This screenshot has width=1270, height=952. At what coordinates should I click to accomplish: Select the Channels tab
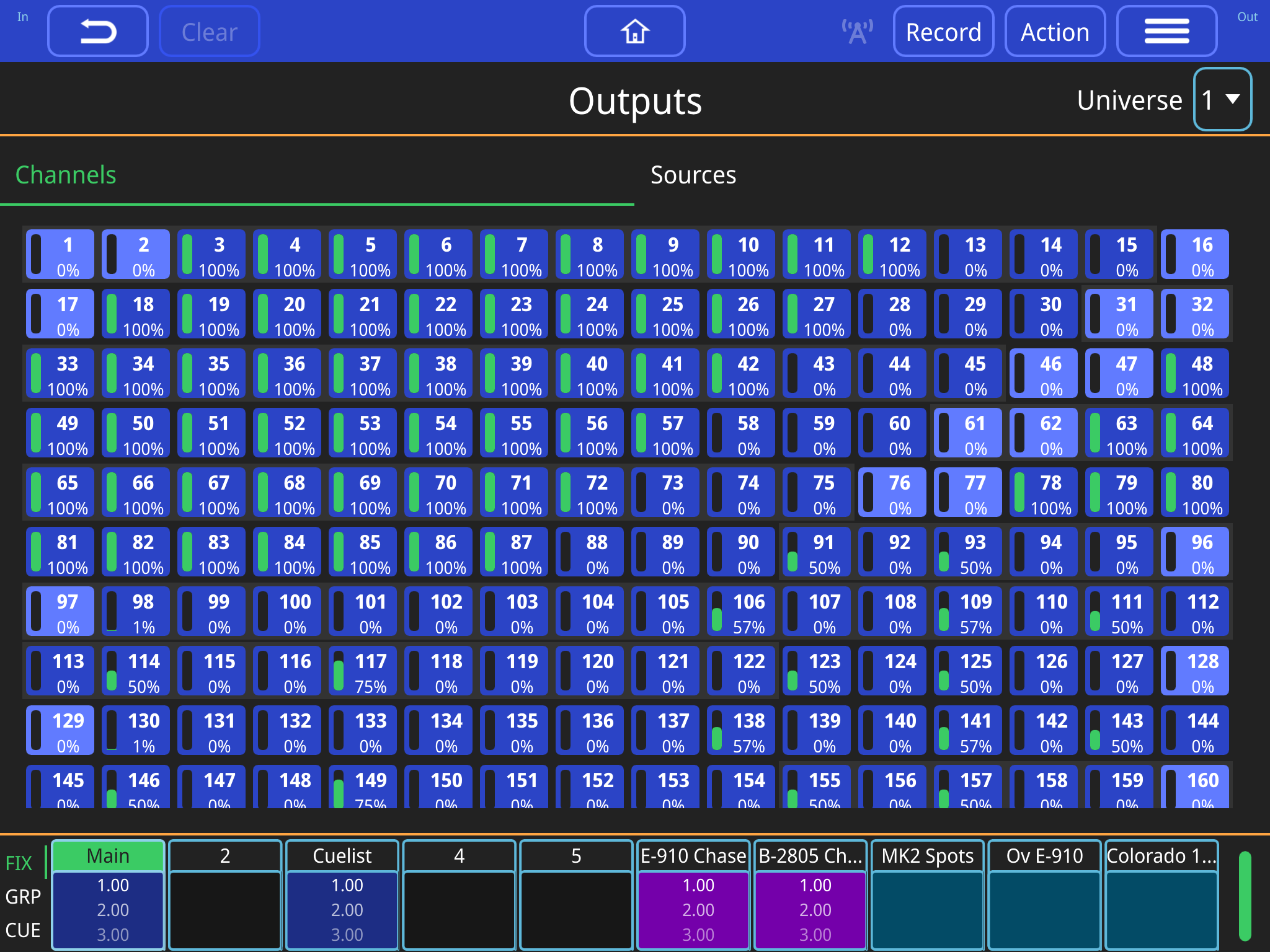coord(66,175)
